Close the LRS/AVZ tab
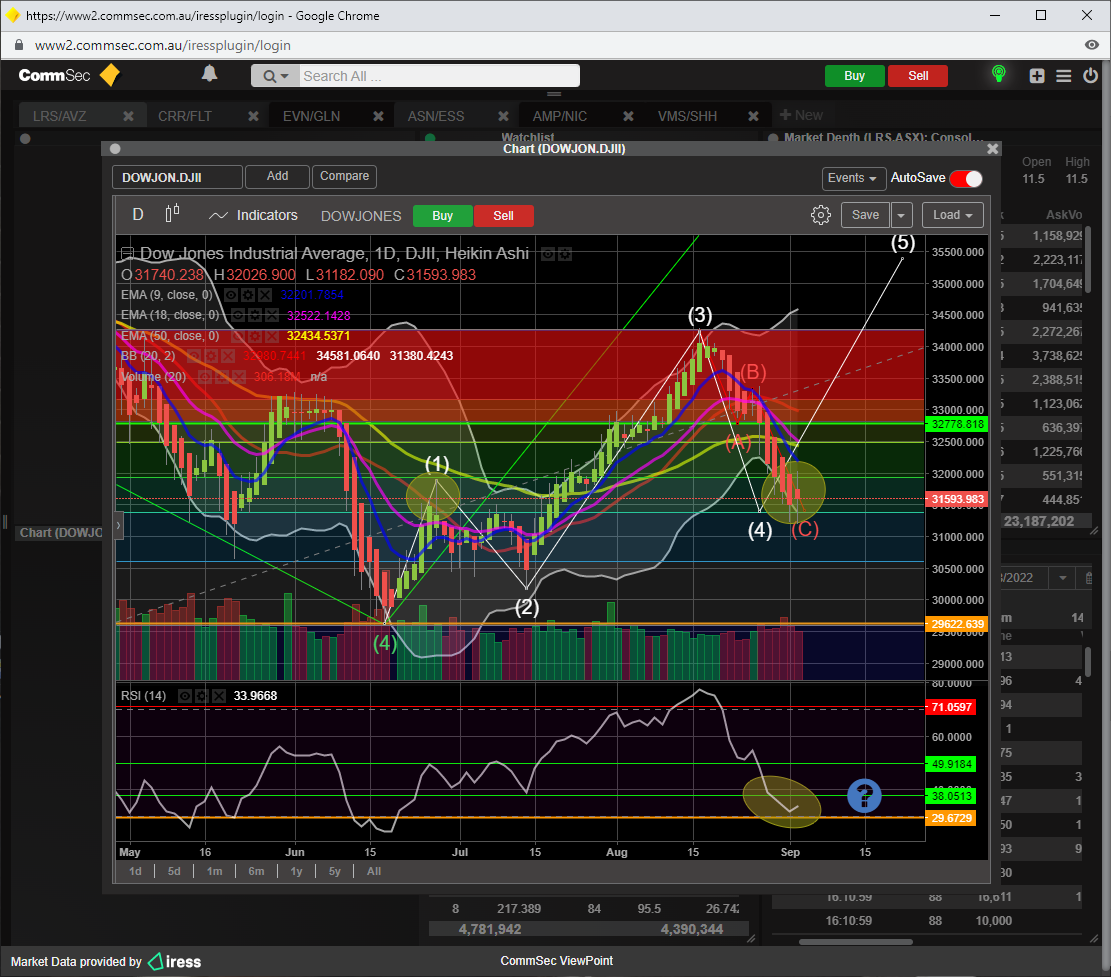Image resolution: width=1111 pixels, height=977 pixels. click(x=128, y=115)
